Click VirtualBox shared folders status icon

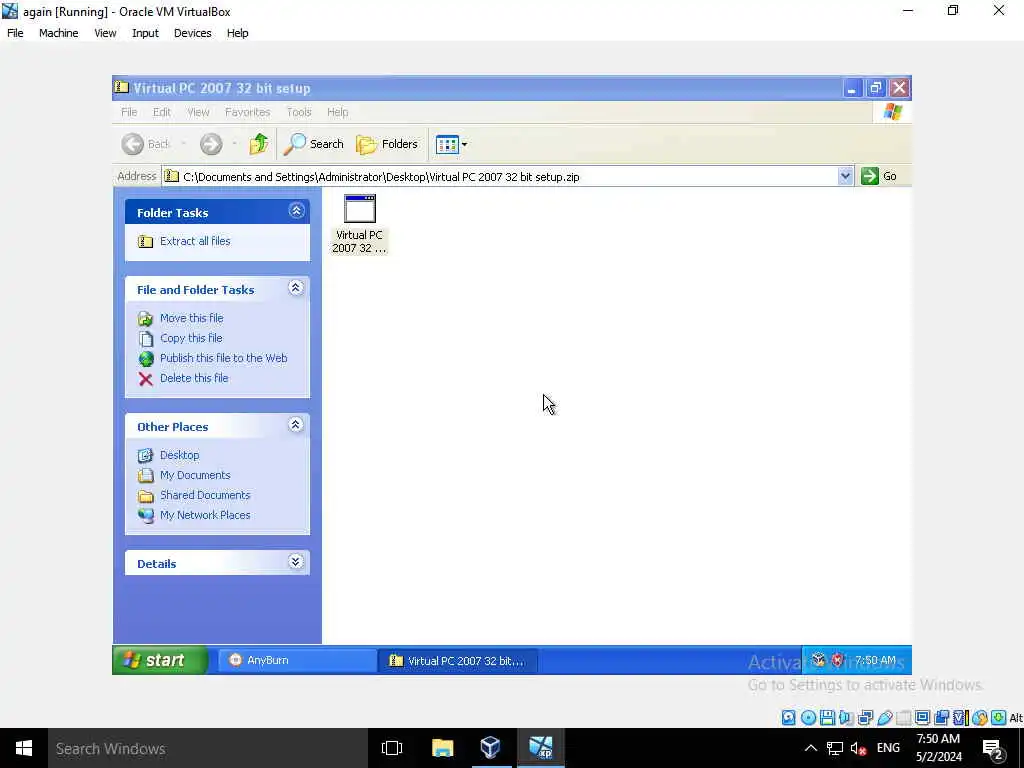pos(903,718)
